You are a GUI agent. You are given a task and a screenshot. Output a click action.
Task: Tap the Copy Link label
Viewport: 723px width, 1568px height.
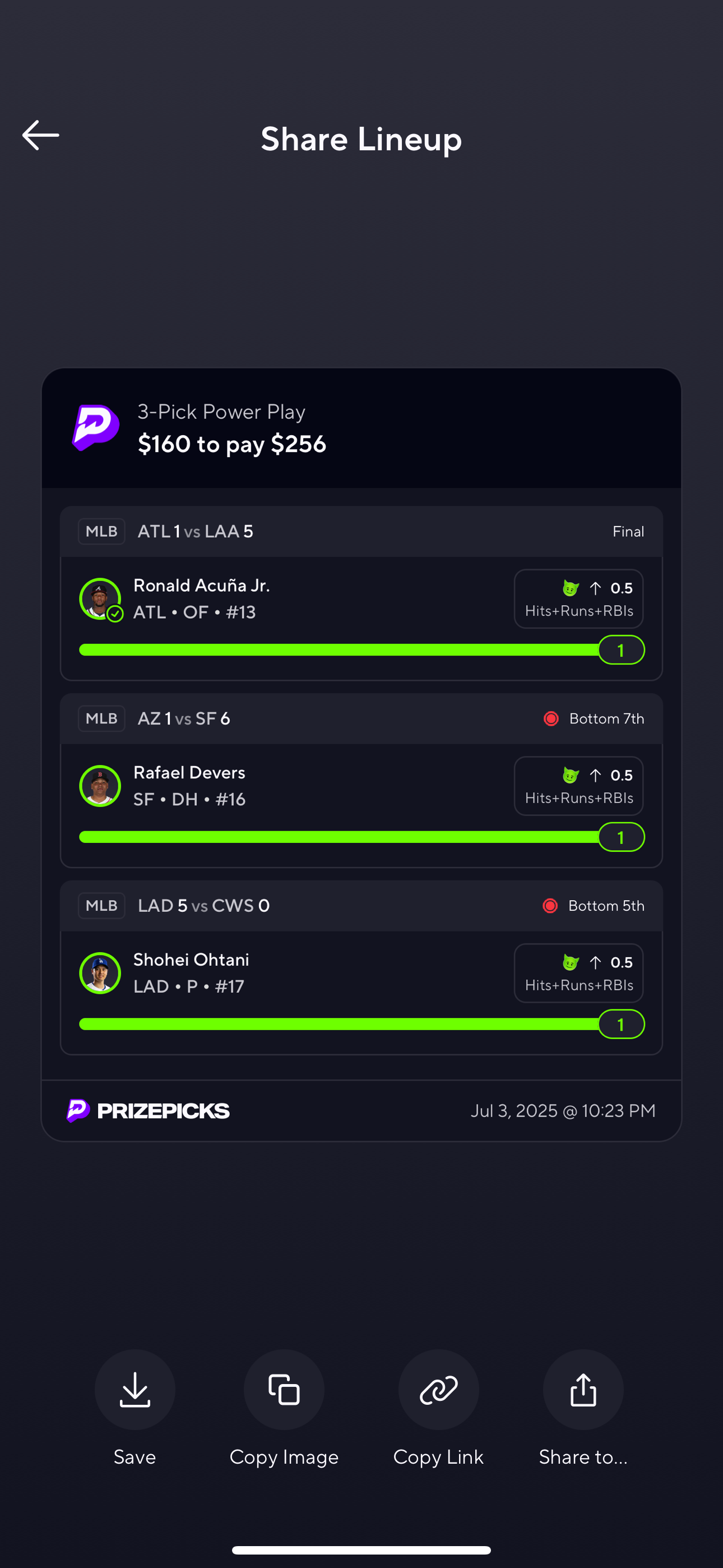(438, 1457)
